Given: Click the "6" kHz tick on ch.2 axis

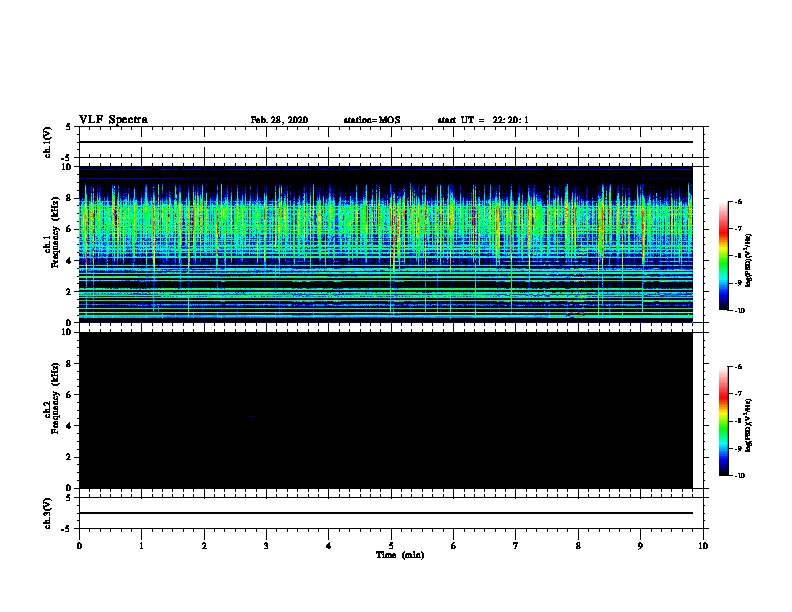Looking at the screenshot, I should 69,395.
